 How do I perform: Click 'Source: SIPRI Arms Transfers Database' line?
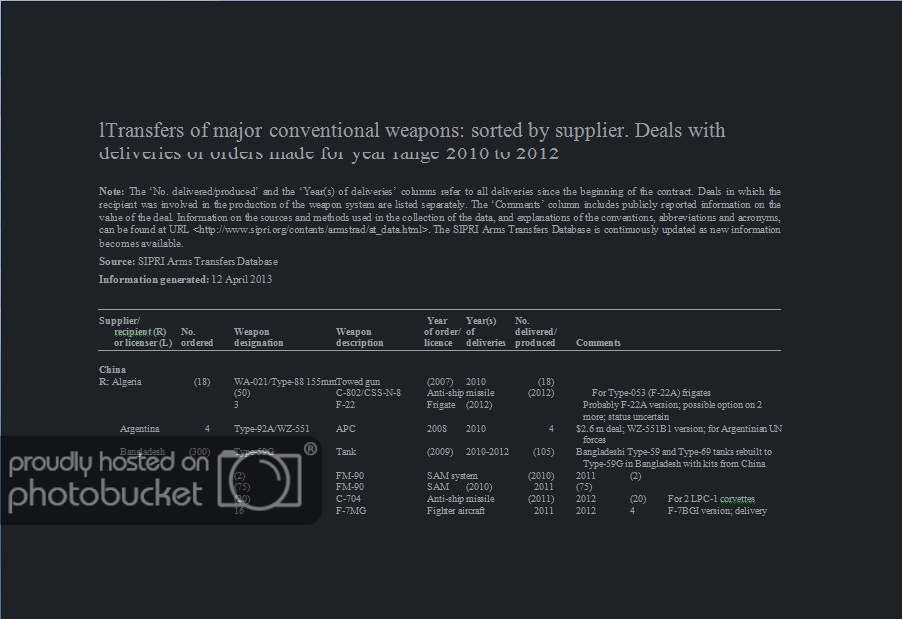point(188,261)
